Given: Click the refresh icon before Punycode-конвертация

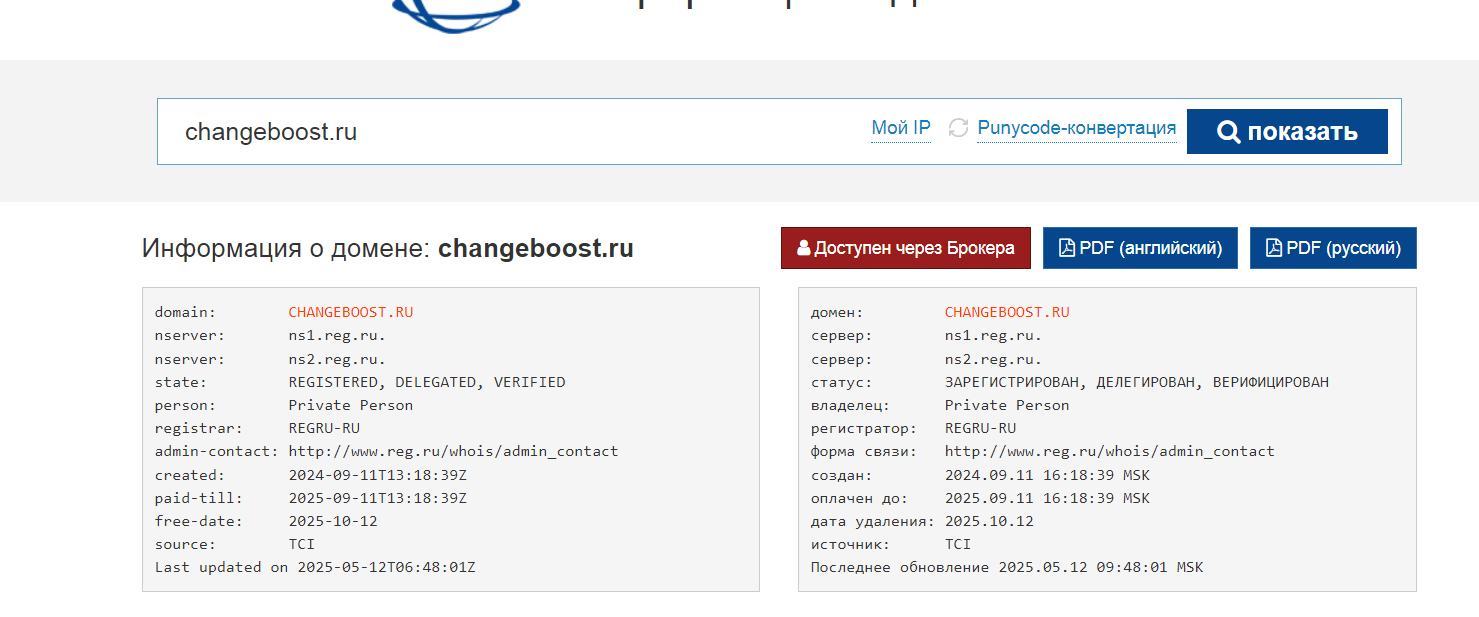Looking at the screenshot, I should click(x=958, y=128).
